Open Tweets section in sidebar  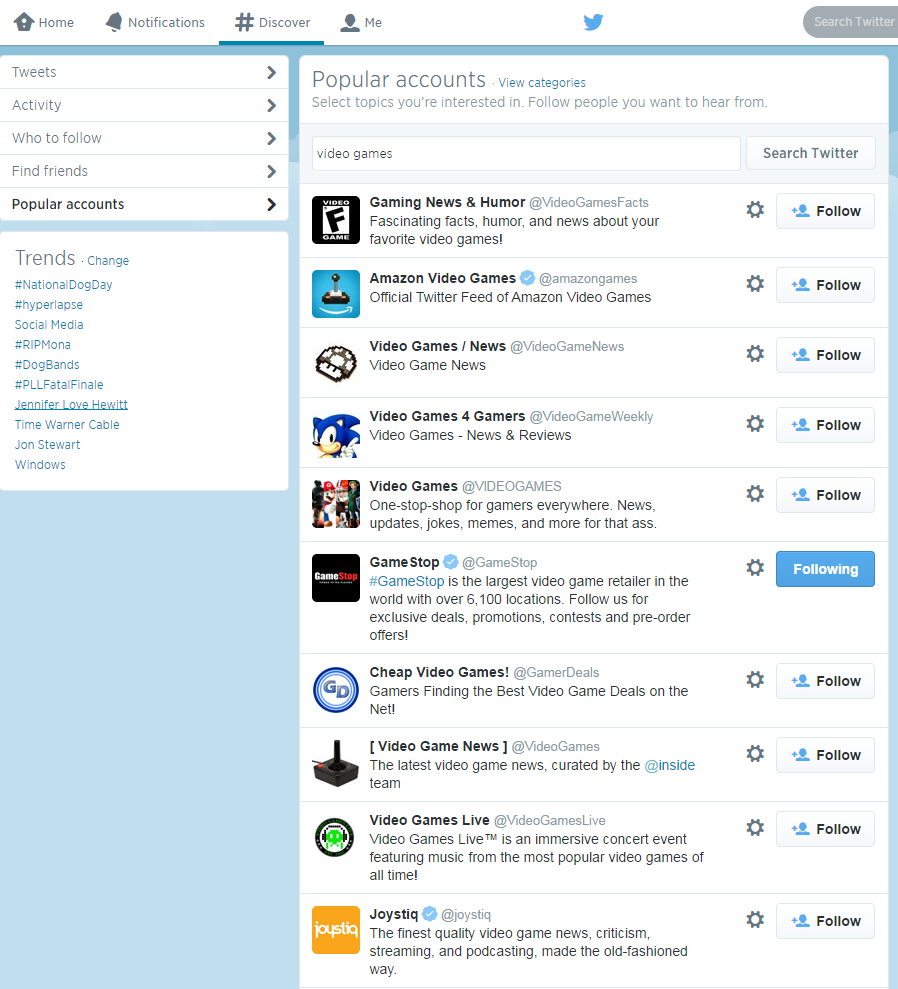click(x=144, y=72)
